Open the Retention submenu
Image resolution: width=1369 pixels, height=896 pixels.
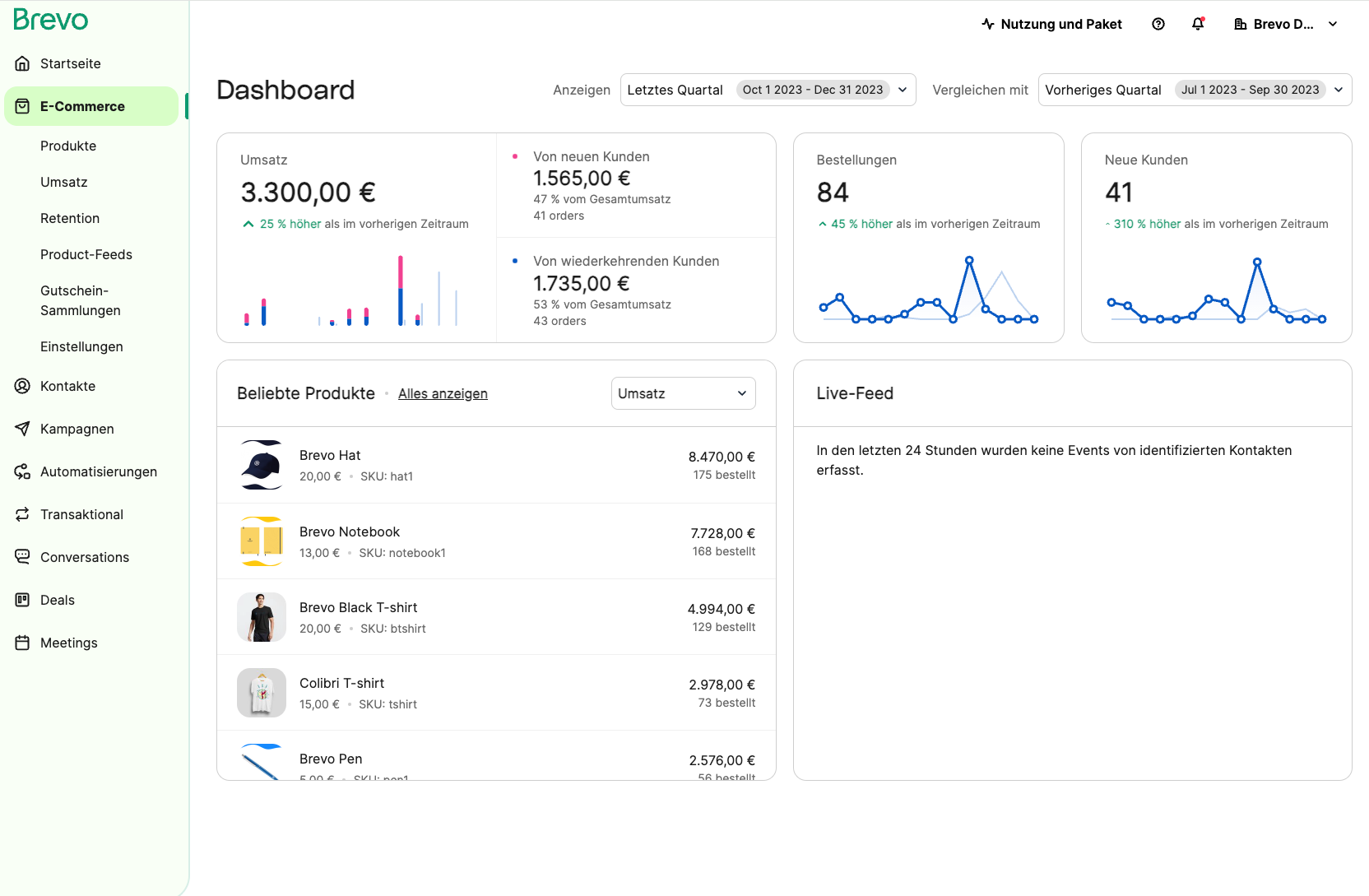[x=70, y=218]
